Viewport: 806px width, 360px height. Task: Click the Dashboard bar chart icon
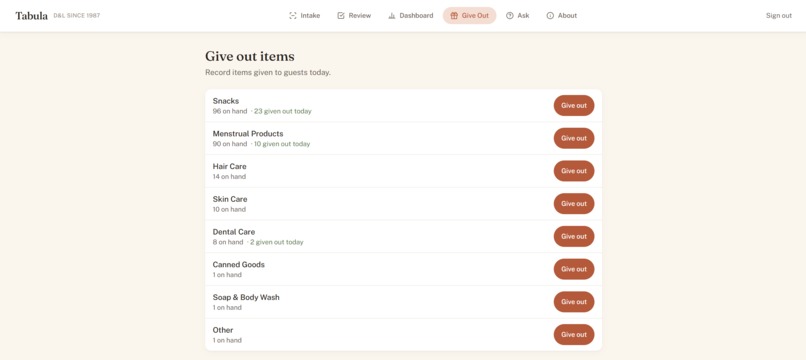point(392,15)
